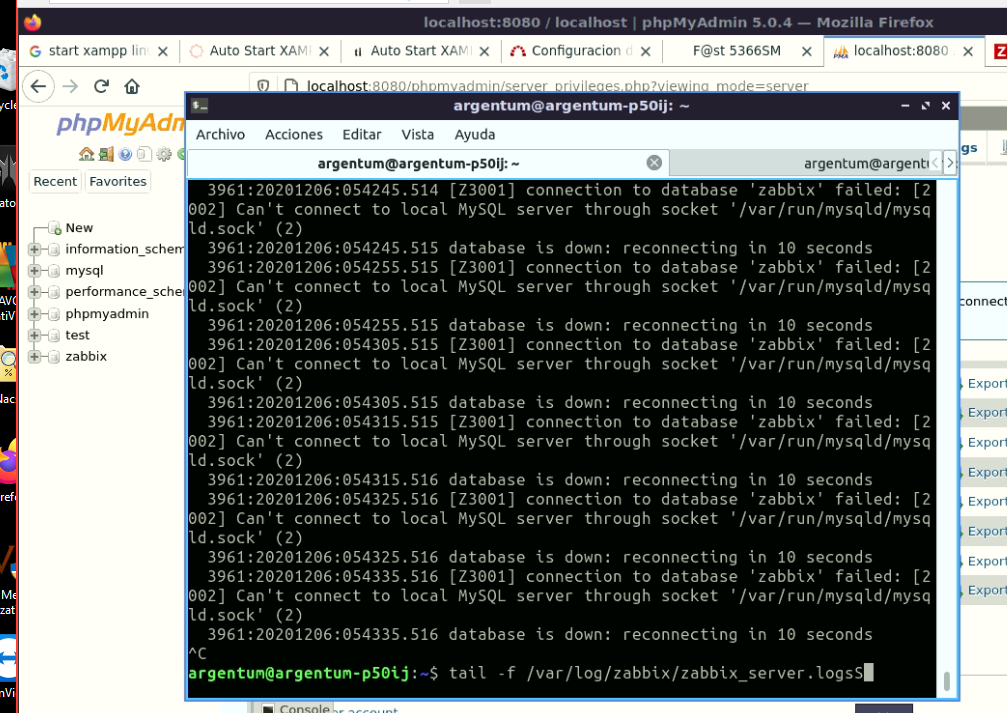
Task: Open the zabbix database link
Action: tap(85, 356)
